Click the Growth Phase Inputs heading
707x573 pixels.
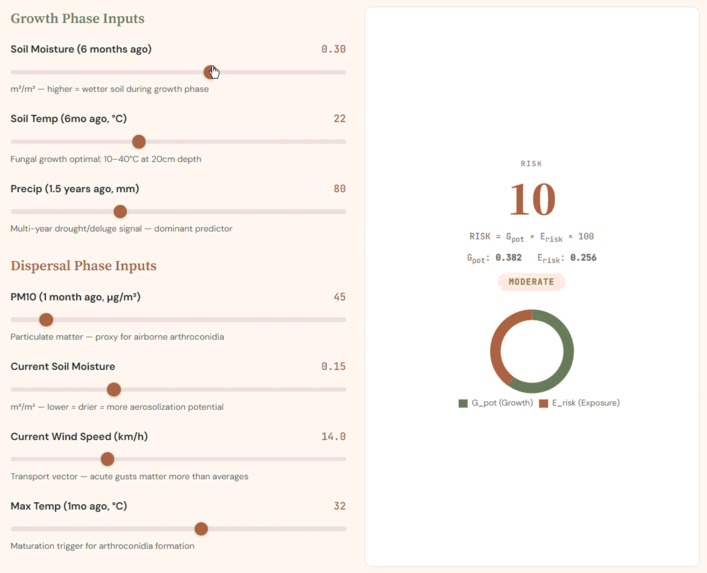(x=78, y=18)
